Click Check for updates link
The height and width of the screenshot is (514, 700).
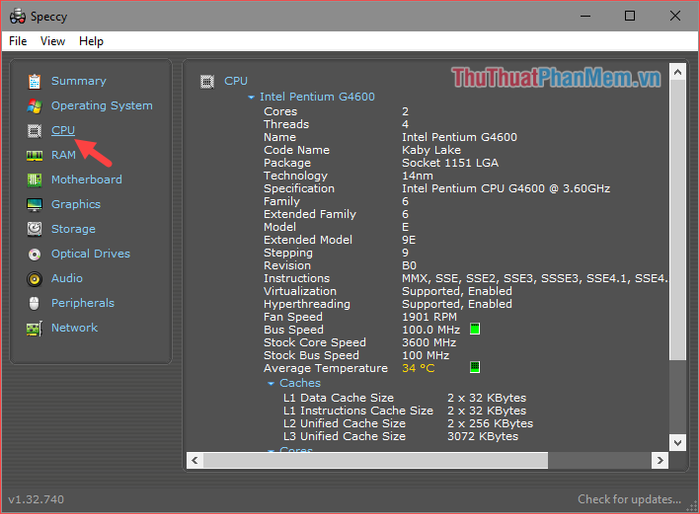(629, 499)
